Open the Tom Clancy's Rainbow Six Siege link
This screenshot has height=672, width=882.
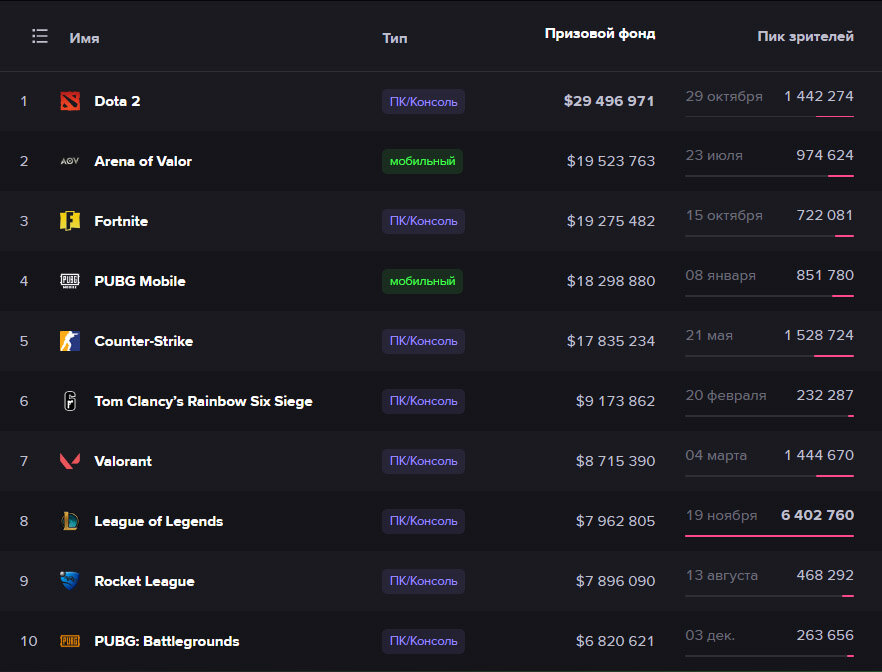pyautogui.click(x=203, y=401)
